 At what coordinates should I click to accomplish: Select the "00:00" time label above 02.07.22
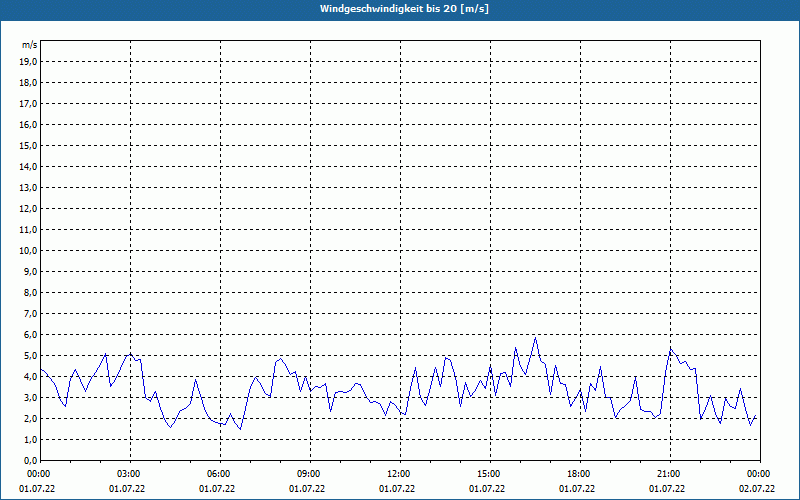pos(760,474)
